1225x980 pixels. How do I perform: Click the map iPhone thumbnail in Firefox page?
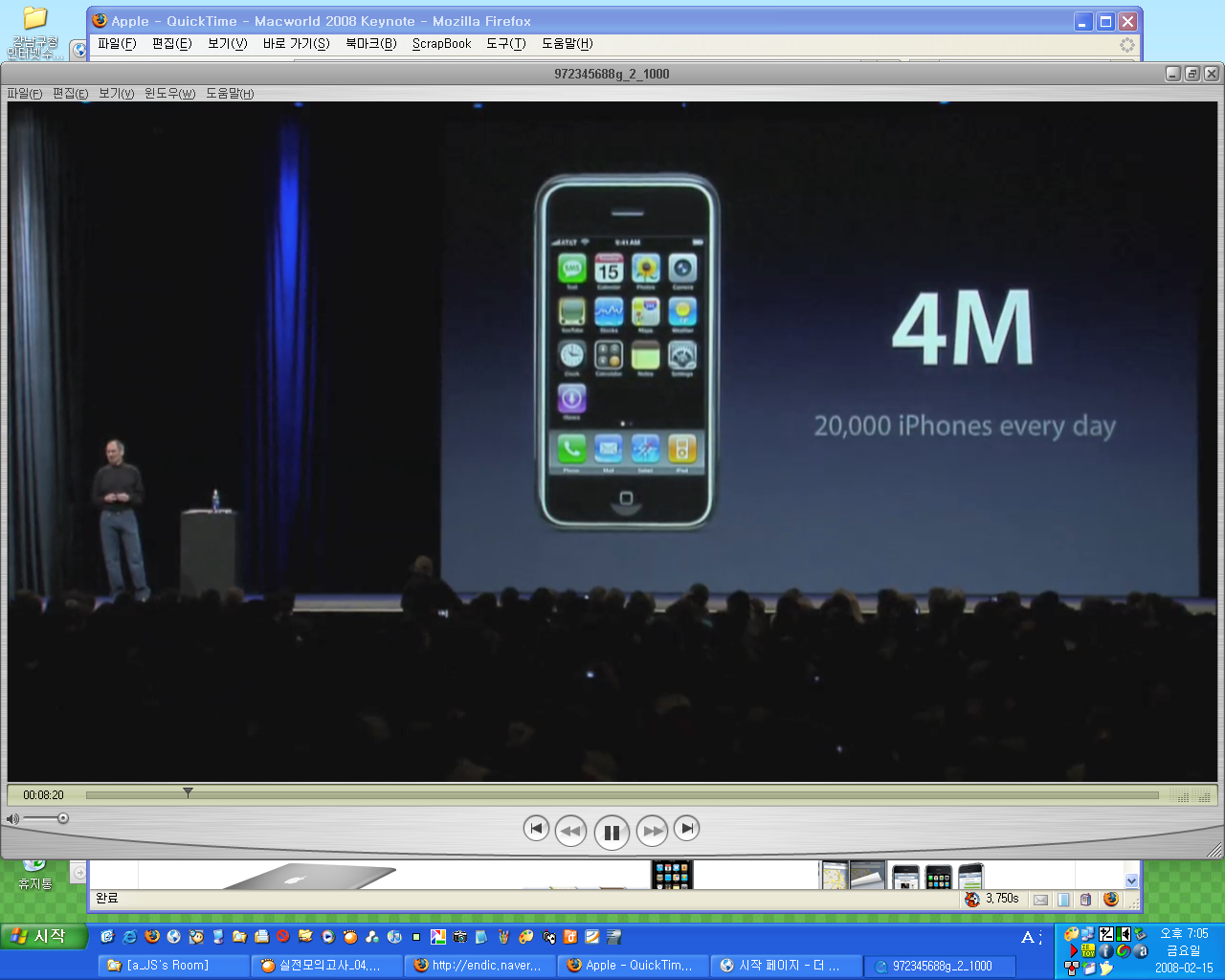click(x=835, y=876)
